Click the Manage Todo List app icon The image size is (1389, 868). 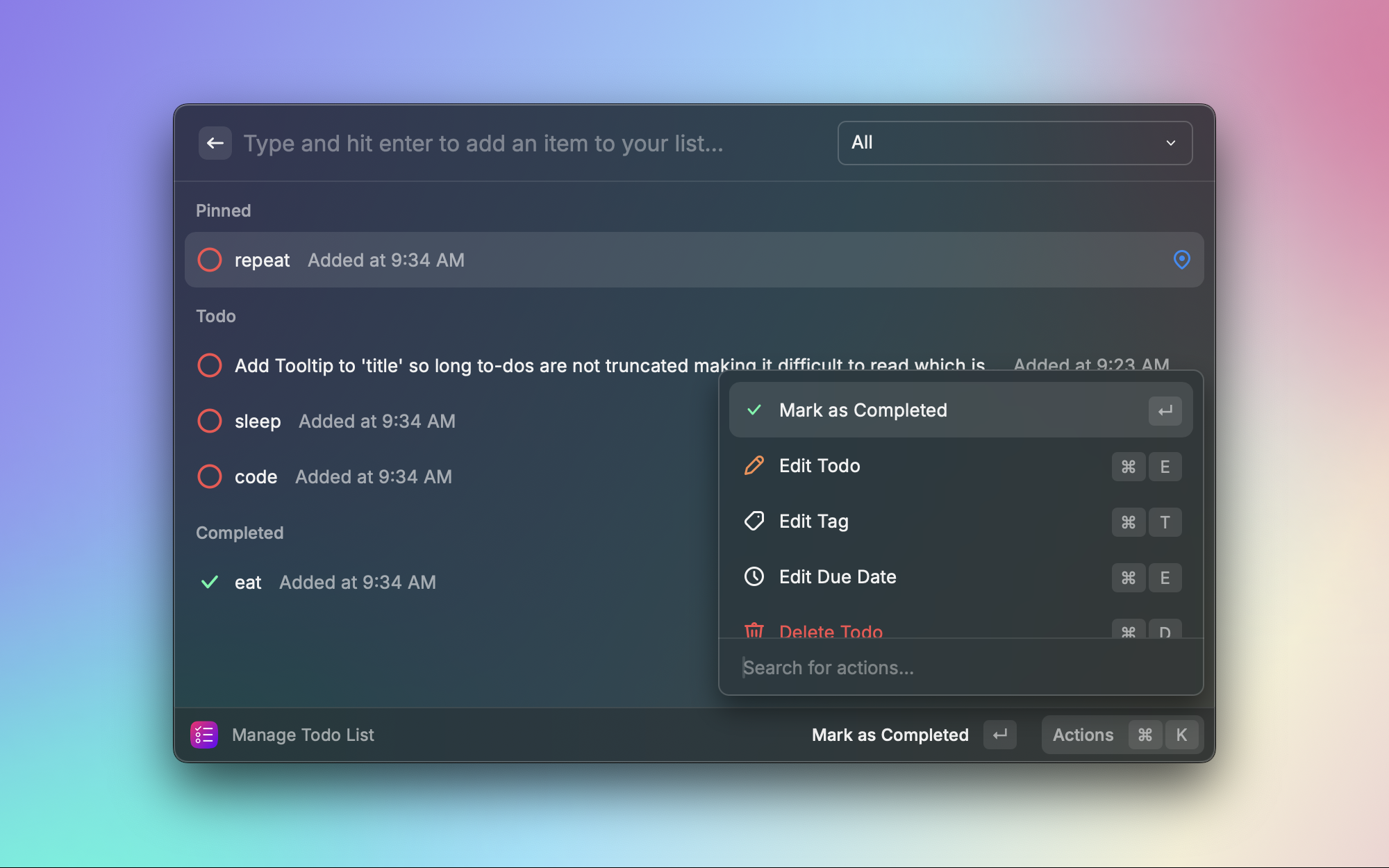pyautogui.click(x=204, y=735)
